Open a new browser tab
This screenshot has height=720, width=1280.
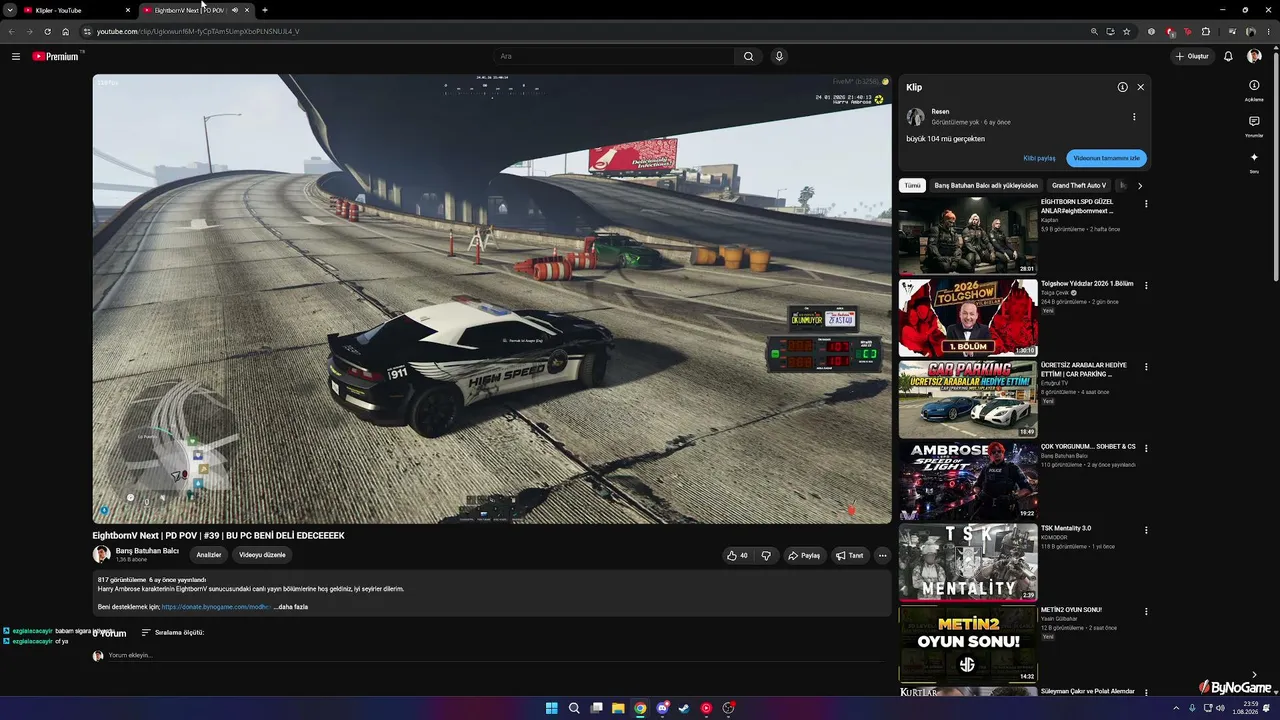[264, 10]
